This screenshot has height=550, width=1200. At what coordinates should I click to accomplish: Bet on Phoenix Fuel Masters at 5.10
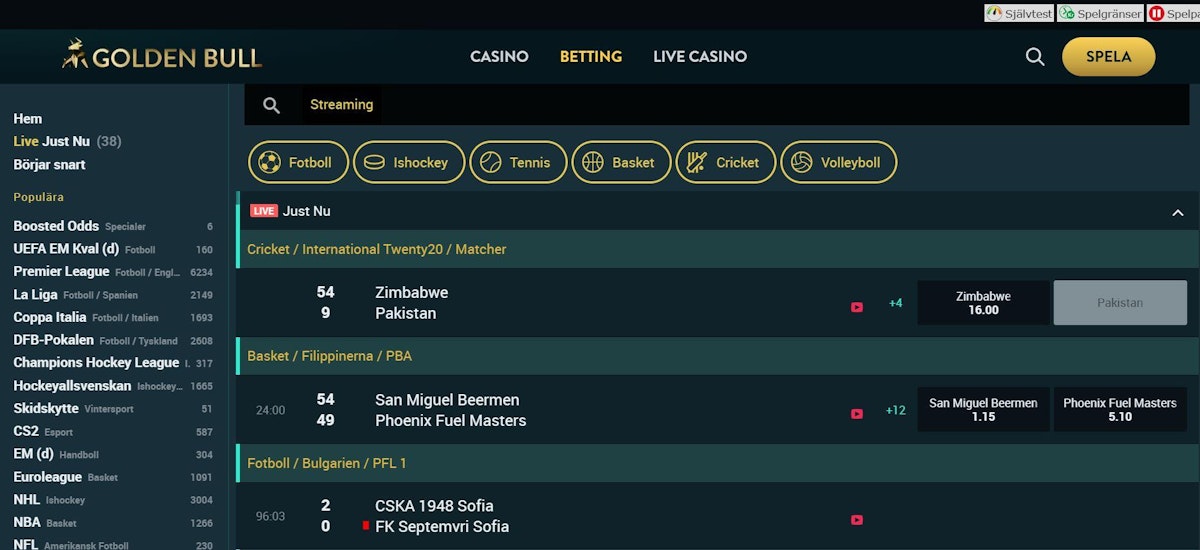[x=1120, y=410]
